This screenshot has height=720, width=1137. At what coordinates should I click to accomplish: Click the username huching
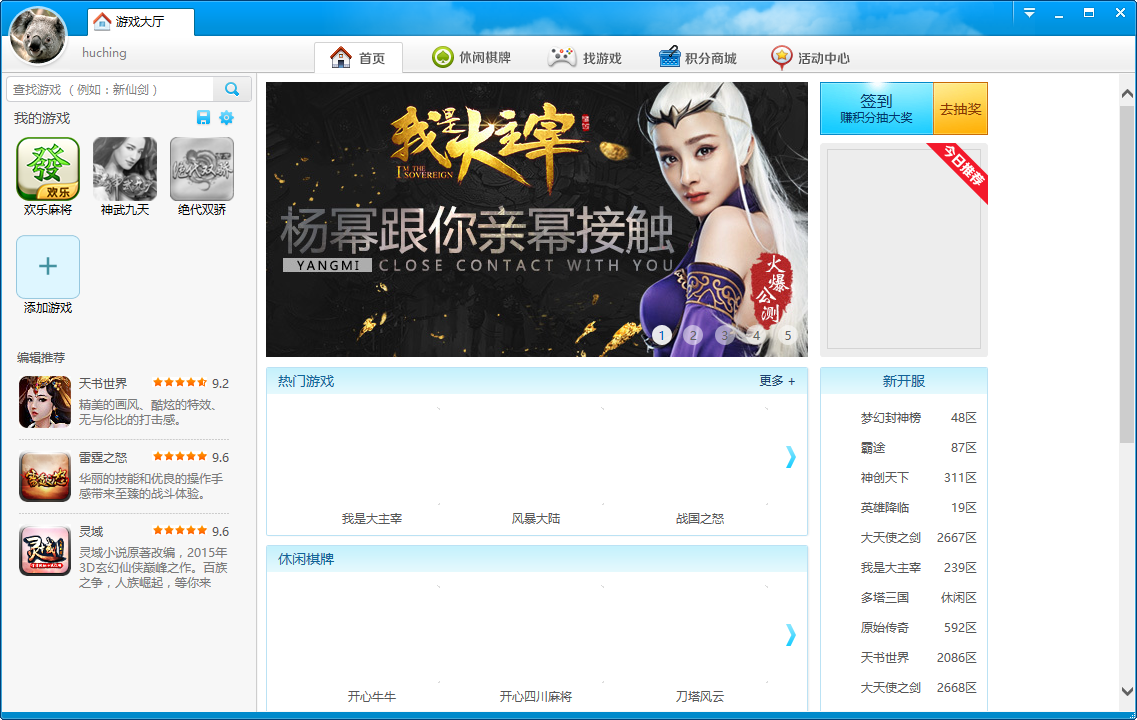click(x=104, y=53)
